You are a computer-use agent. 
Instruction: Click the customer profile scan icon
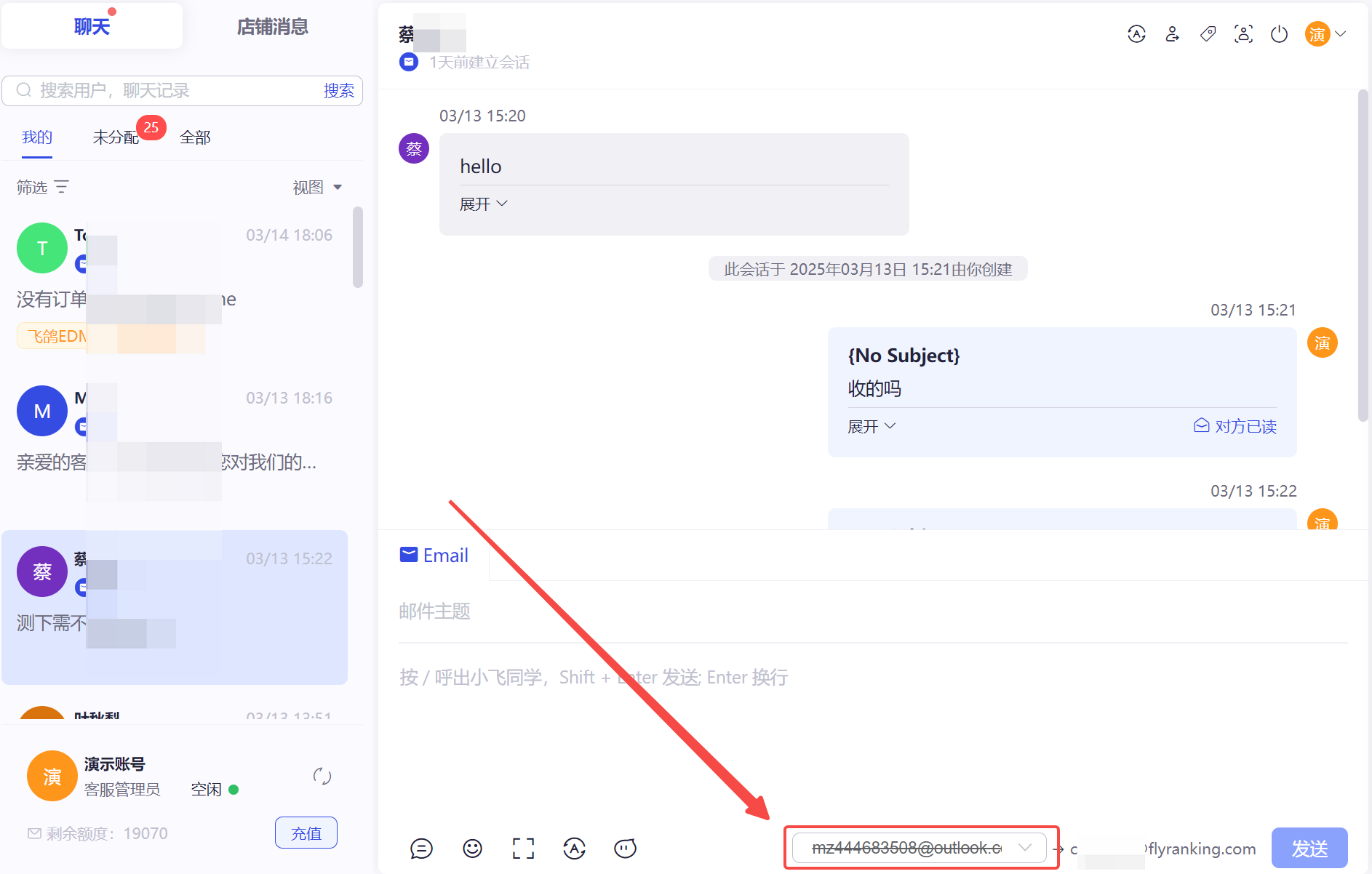pos(1243,34)
